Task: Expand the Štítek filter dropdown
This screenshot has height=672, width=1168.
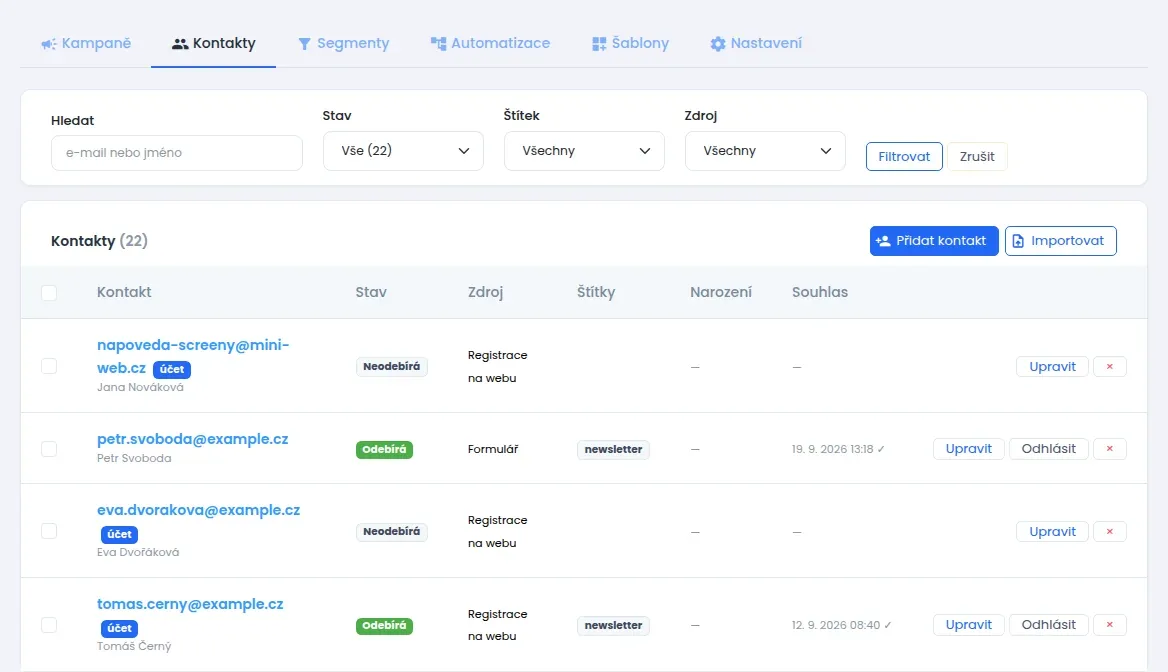Action: pos(584,150)
